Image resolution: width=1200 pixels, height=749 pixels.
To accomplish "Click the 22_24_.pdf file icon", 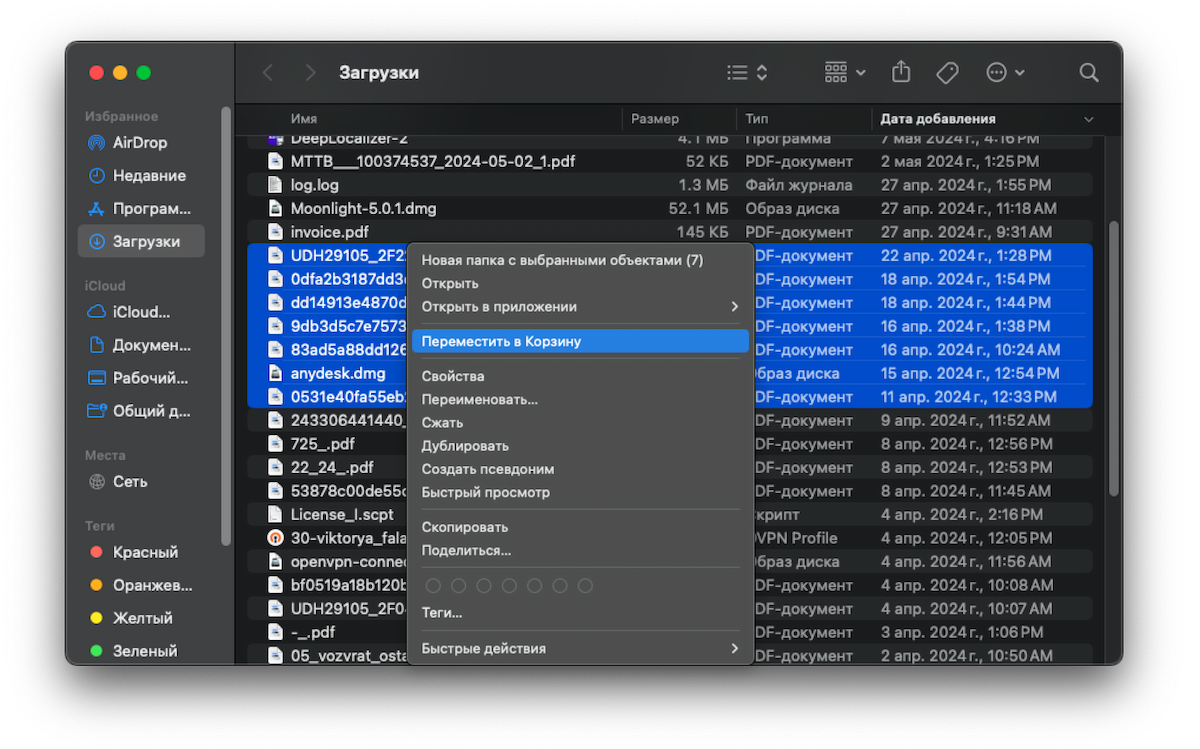I will click(x=276, y=467).
